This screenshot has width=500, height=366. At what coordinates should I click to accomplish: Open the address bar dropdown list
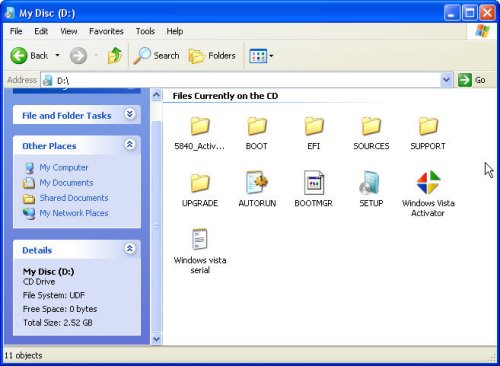point(446,80)
